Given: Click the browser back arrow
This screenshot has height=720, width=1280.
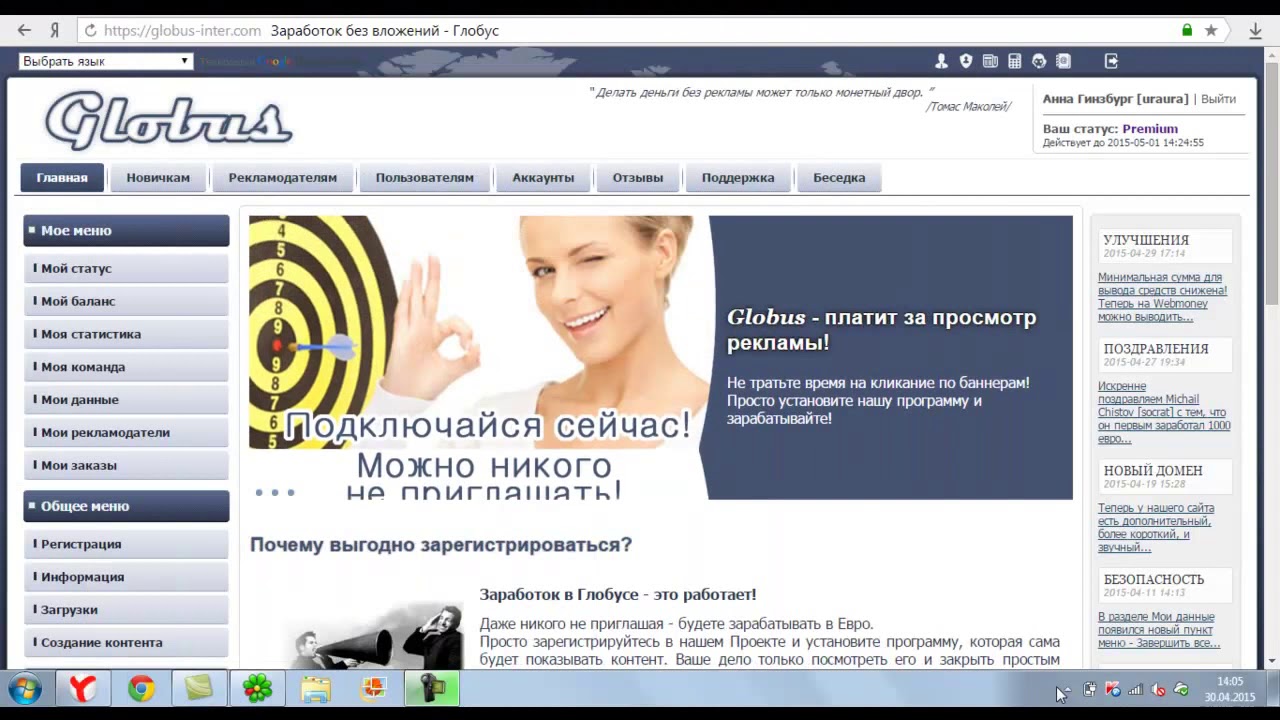Looking at the screenshot, I should pos(25,31).
